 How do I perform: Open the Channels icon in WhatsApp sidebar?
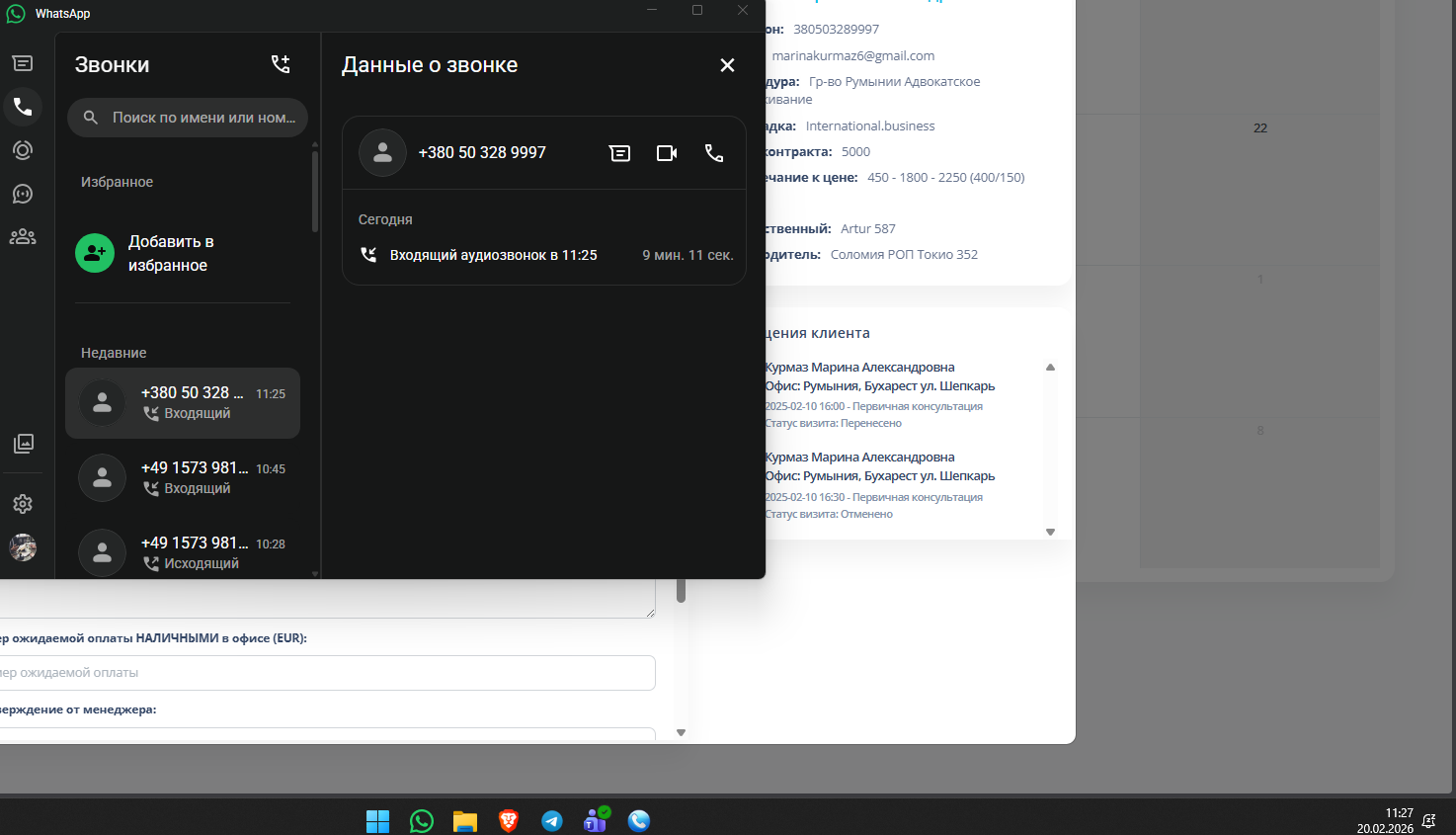coord(23,194)
